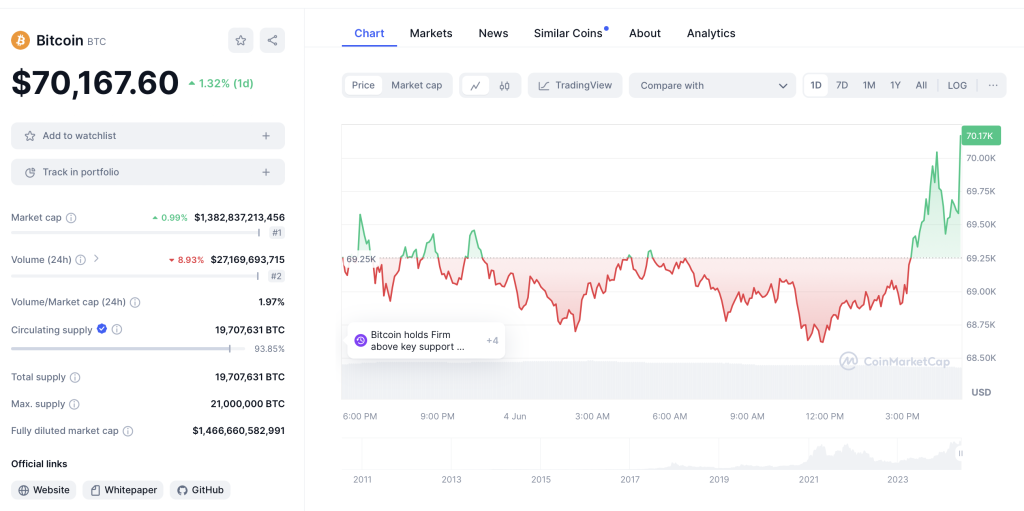Expand the +4 news items
The image size is (1024, 511).
(x=492, y=340)
